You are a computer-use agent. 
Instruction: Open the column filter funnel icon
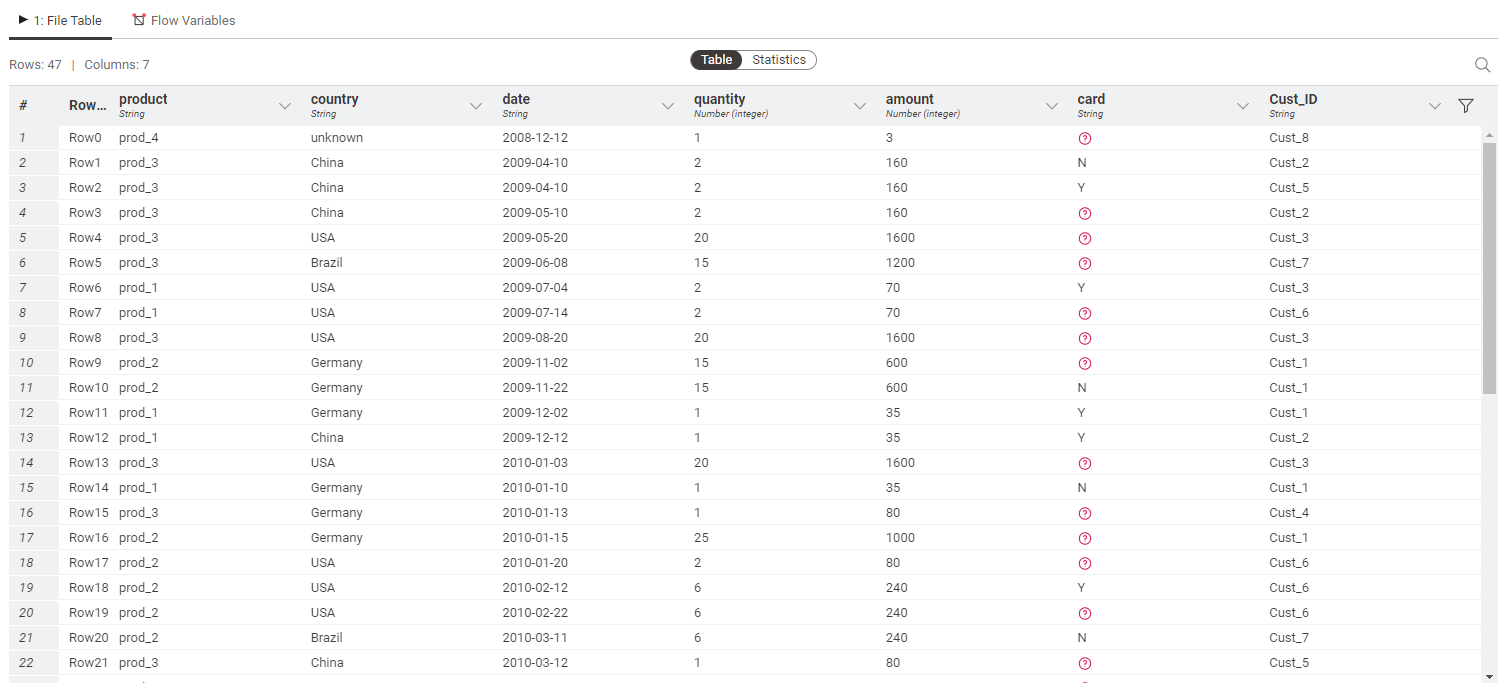tap(1466, 106)
